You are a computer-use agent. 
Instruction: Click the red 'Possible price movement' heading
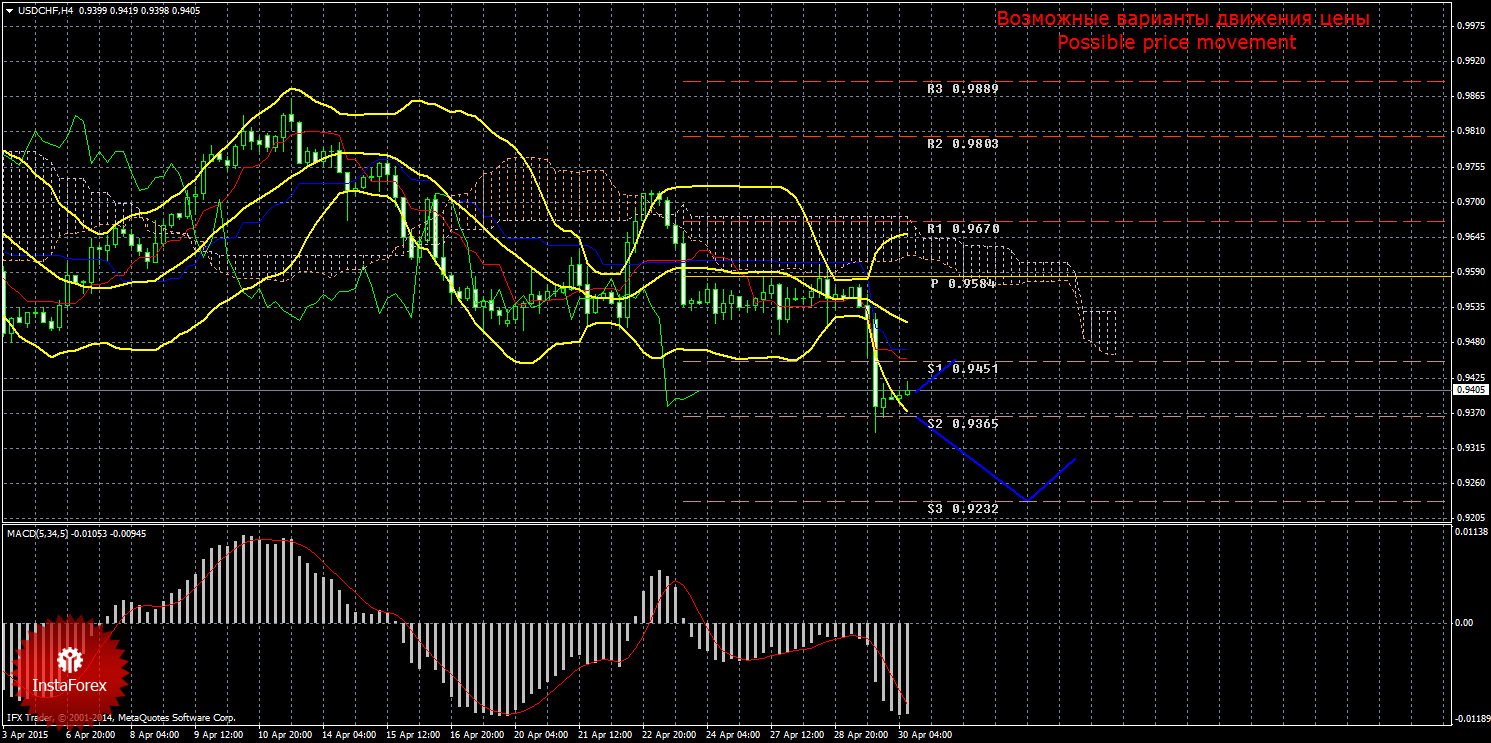coord(1176,42)
